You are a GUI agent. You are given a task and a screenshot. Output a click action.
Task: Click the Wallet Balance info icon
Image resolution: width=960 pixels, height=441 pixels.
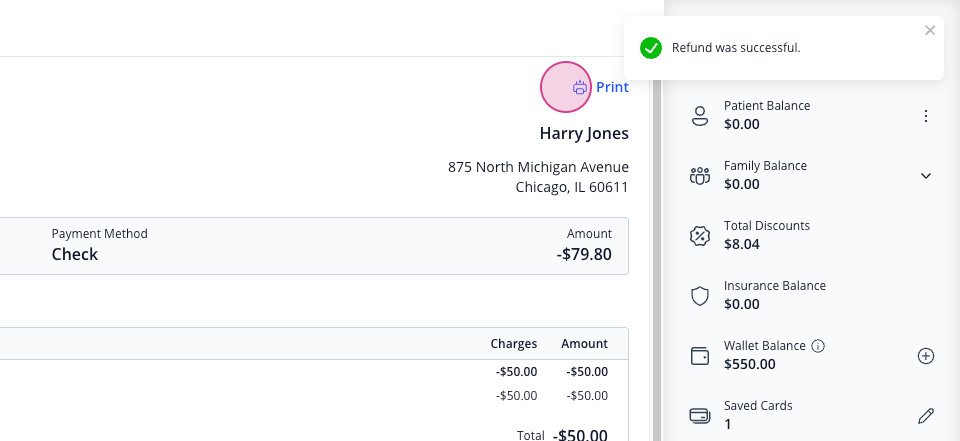pos(817,346)
